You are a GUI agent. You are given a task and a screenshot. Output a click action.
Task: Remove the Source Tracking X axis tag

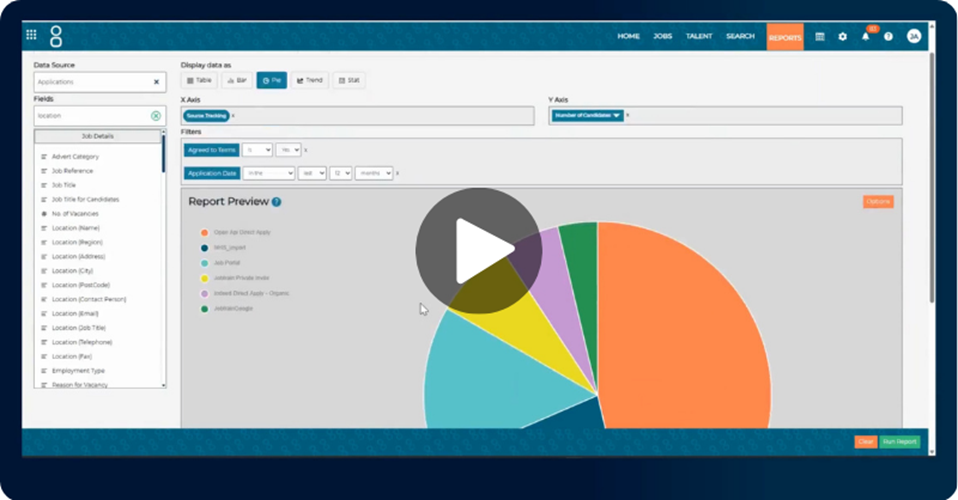pos(233,116)
